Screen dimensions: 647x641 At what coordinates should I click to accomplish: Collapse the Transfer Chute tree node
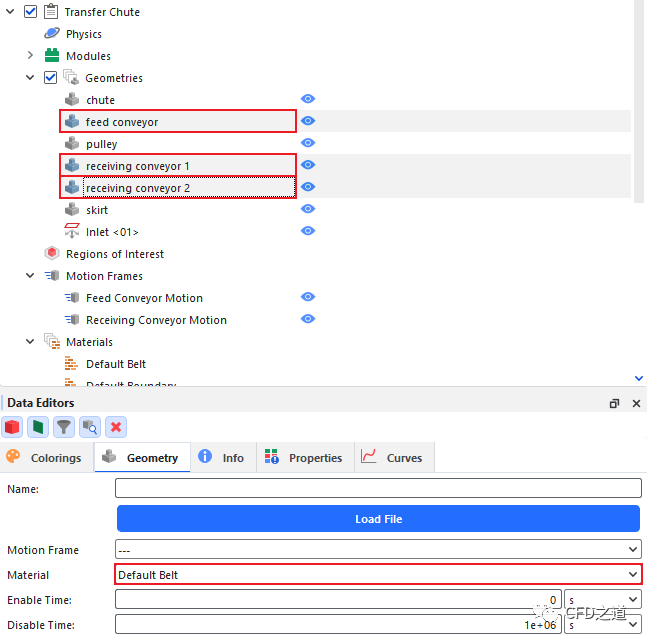point(10,12)
